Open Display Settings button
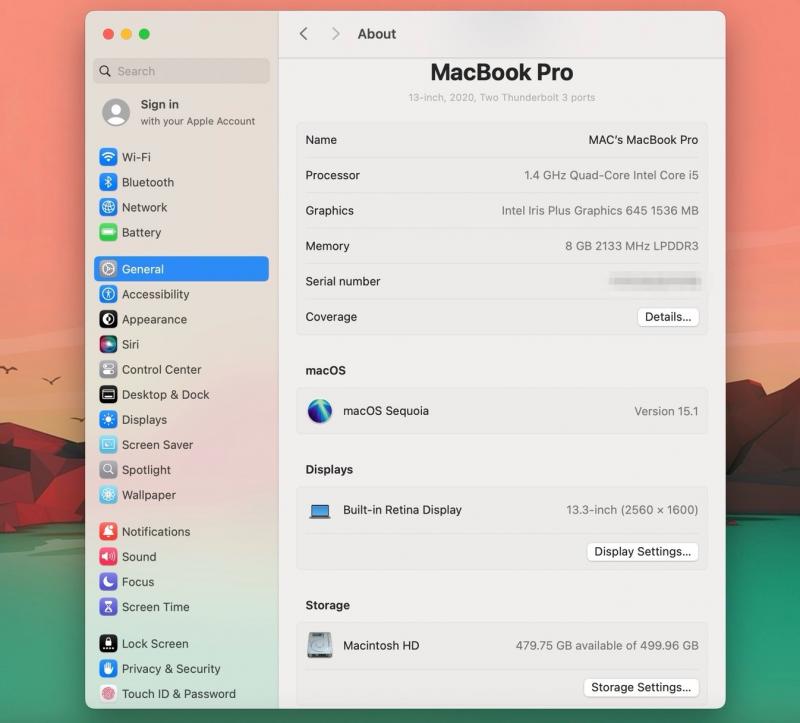 pos(642,552)
